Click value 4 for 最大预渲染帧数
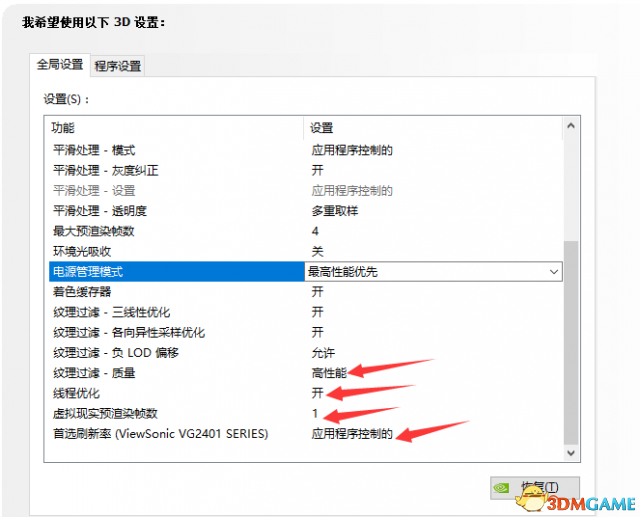The width and height of the screenshot is (640, 517). (x=315, y=231)
